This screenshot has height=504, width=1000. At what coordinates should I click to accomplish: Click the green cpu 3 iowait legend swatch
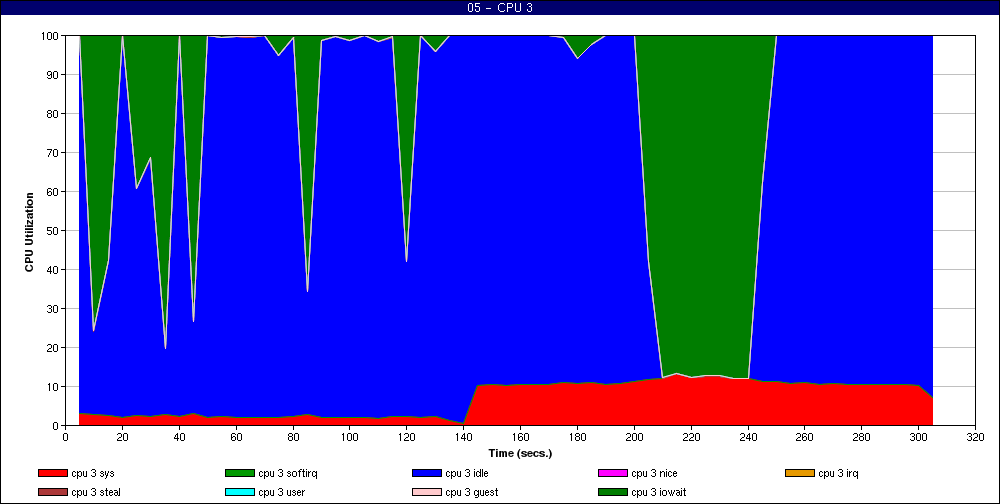click(612, 492)
